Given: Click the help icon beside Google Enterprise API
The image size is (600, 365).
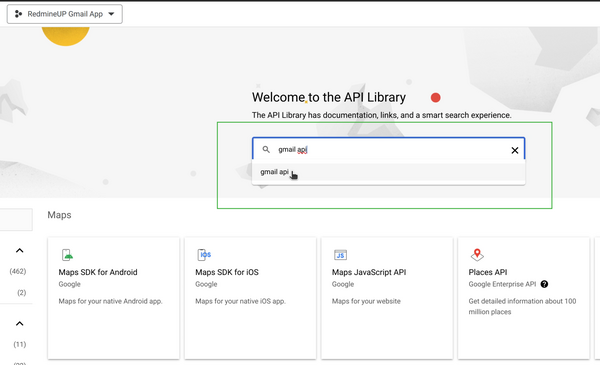Looking at the screenshot, I should (x=544, y=284).
